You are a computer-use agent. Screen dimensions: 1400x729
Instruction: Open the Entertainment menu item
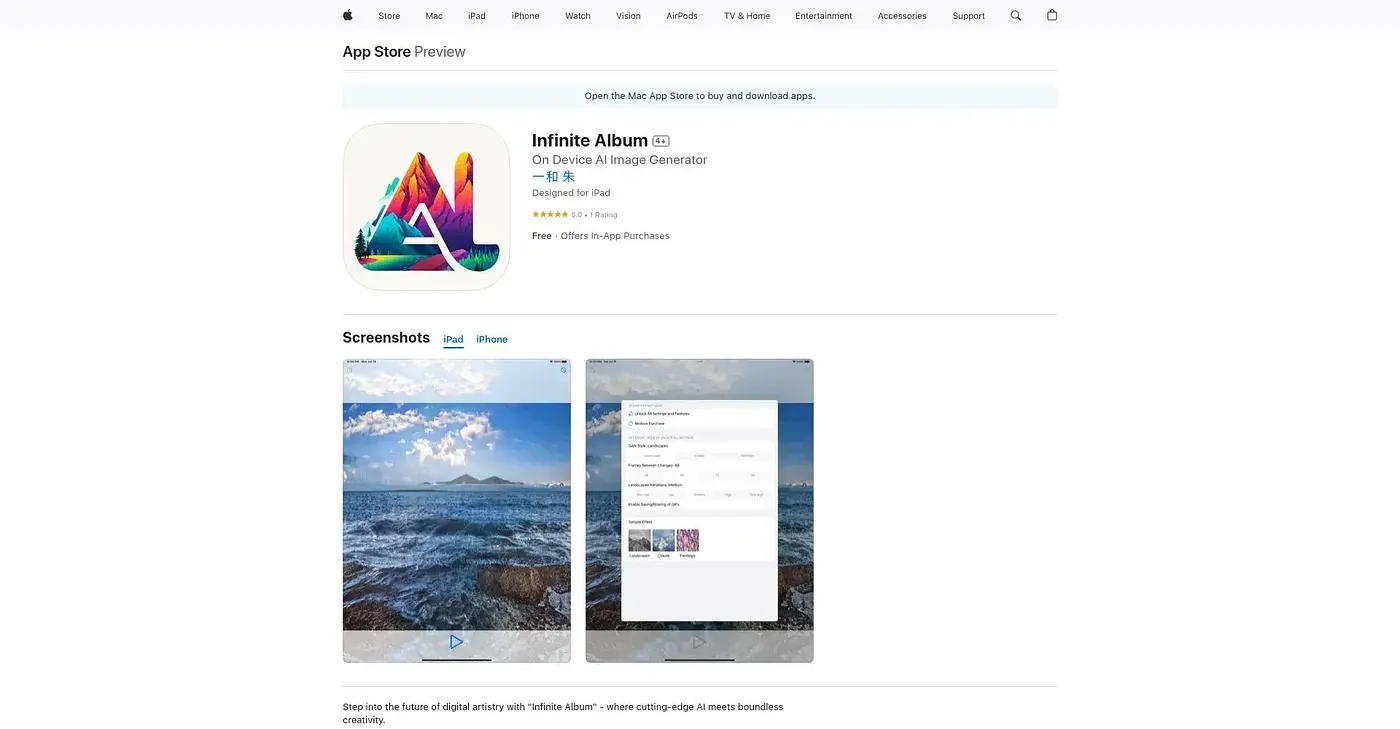[x=824, y=16]
